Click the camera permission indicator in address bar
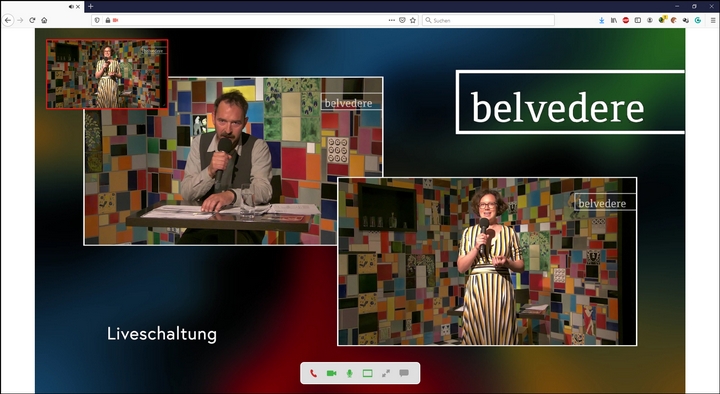Image resolution: width=720 pixels, height=394 pixels. pos(115,20)
